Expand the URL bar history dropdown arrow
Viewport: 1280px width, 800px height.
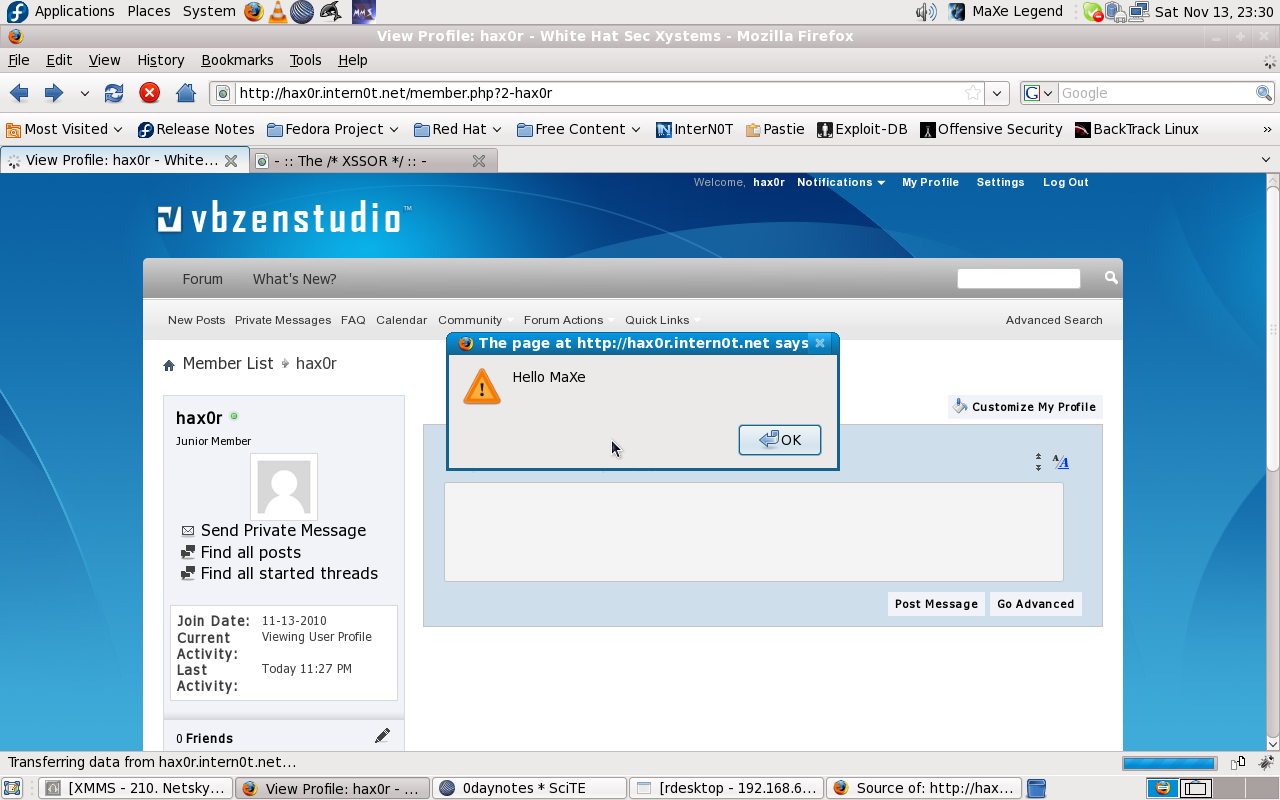996,93
